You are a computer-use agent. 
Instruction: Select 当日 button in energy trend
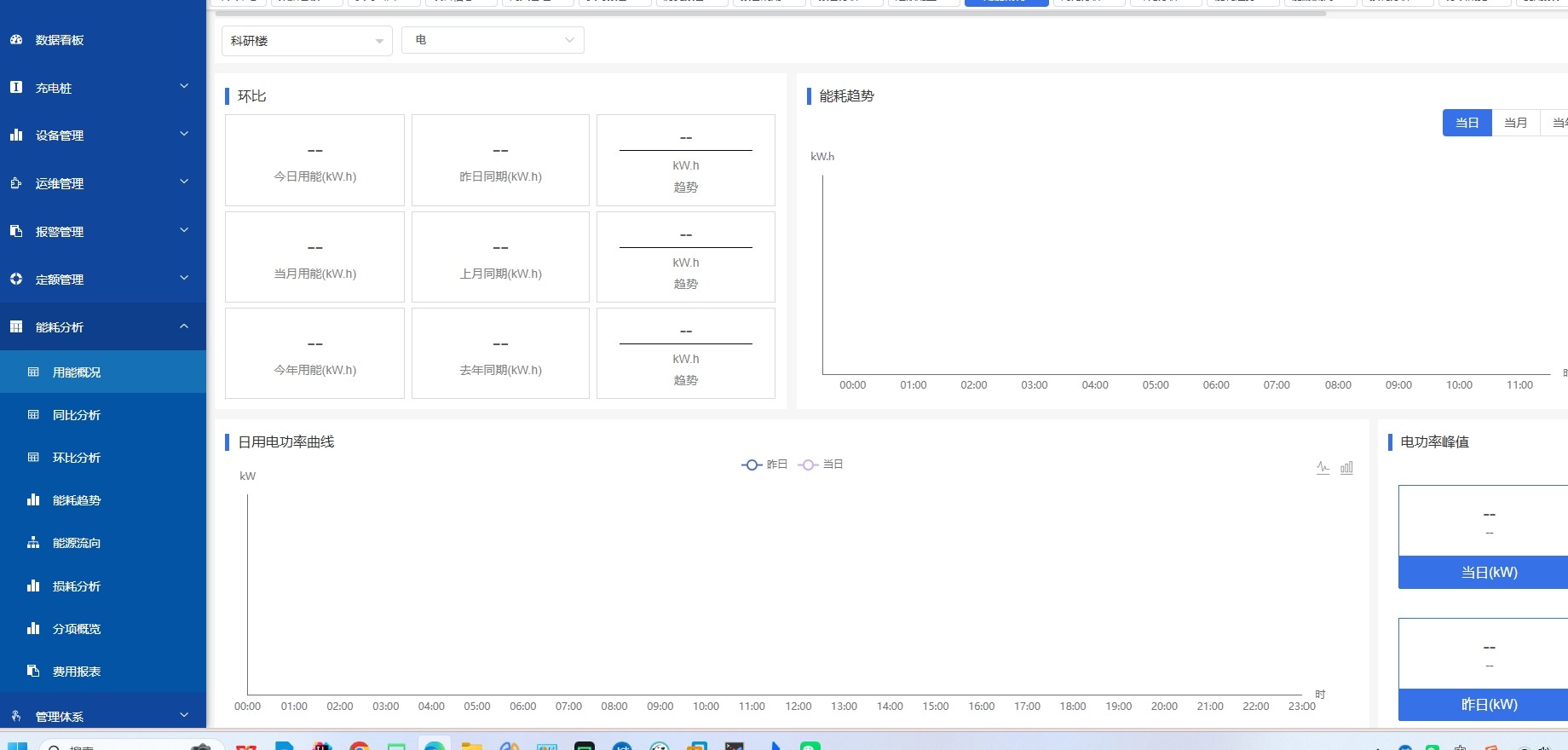[1467, 123]
